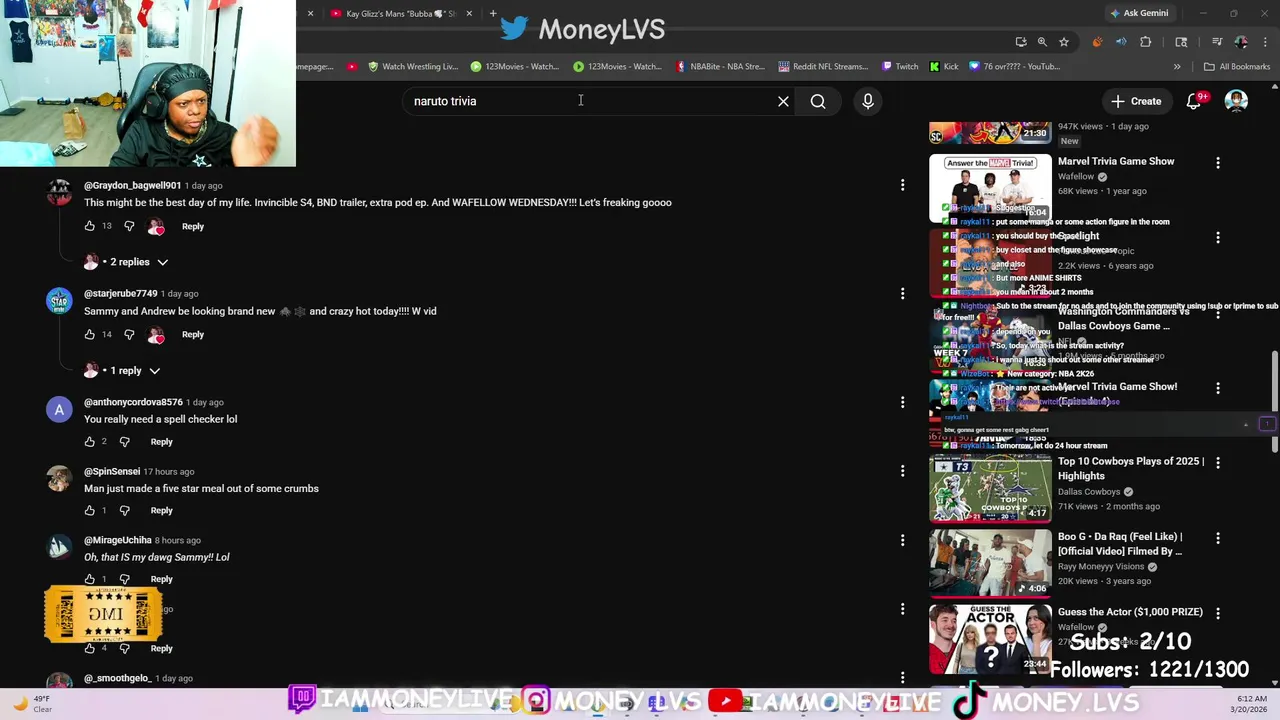
Task: Start voice search with microphone icon
Action: [x=868, y=101]
